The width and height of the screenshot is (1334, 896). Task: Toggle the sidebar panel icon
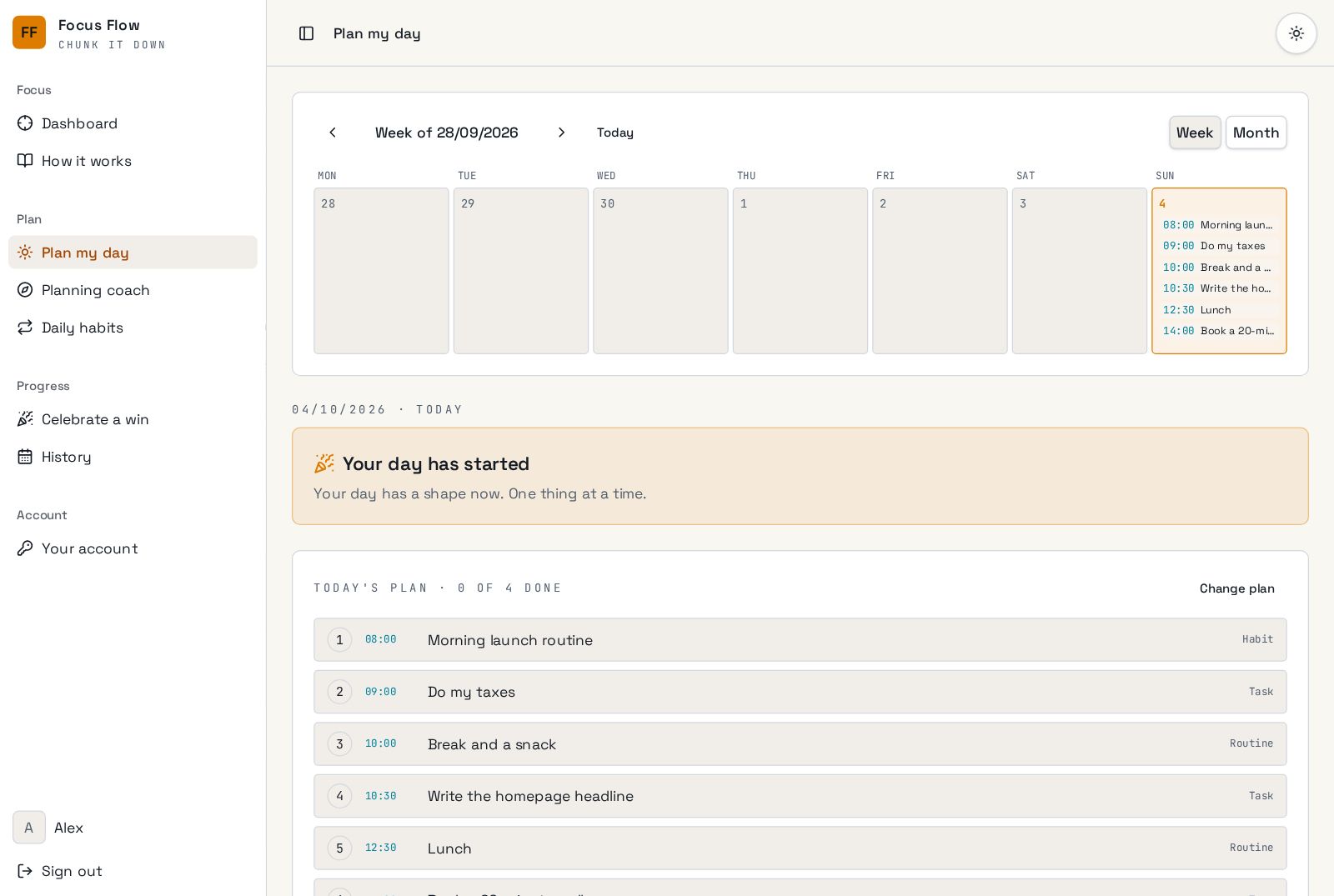point(307,33)
